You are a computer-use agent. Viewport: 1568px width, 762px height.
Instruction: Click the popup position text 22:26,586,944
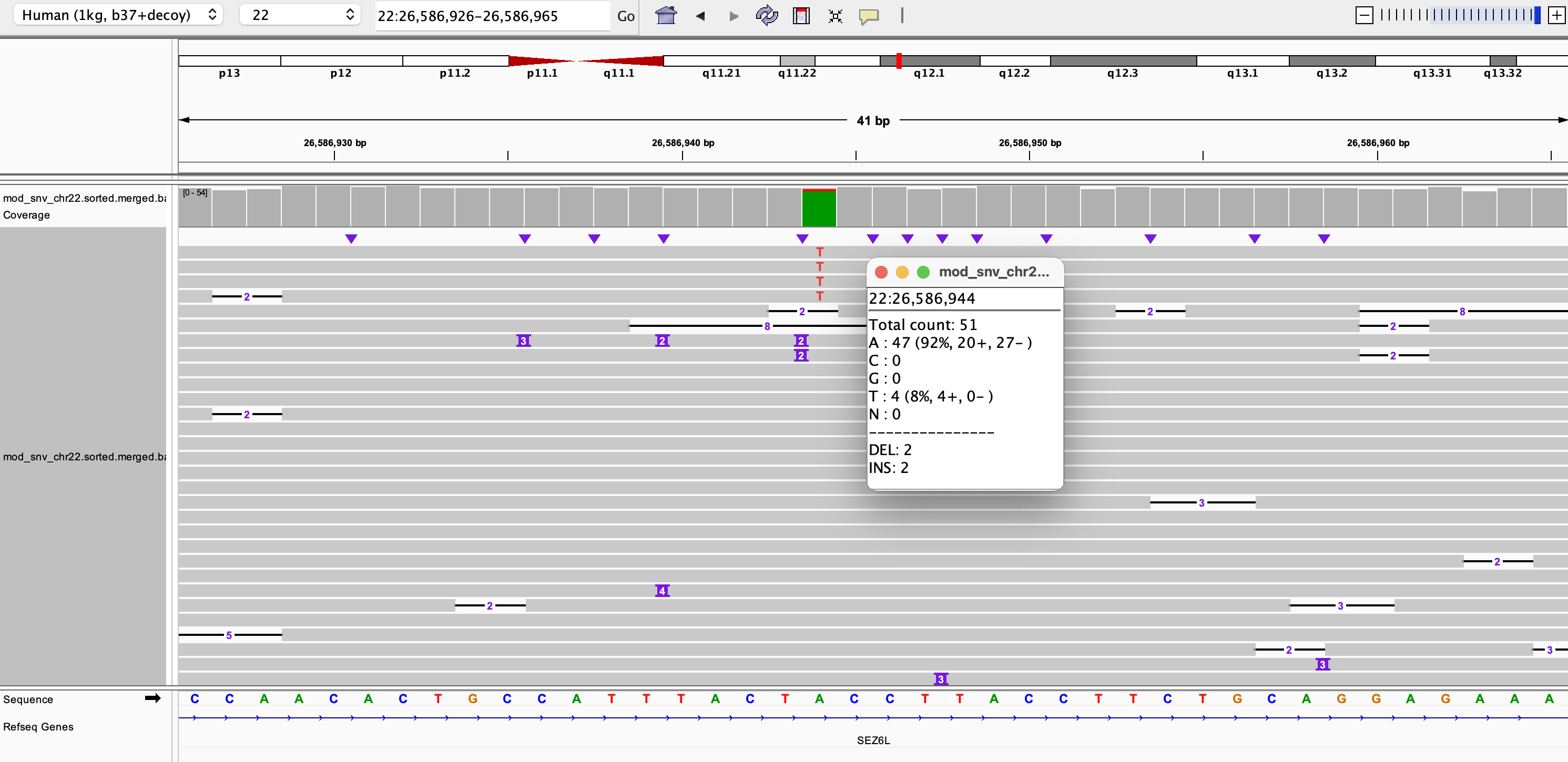coord(922,298)
